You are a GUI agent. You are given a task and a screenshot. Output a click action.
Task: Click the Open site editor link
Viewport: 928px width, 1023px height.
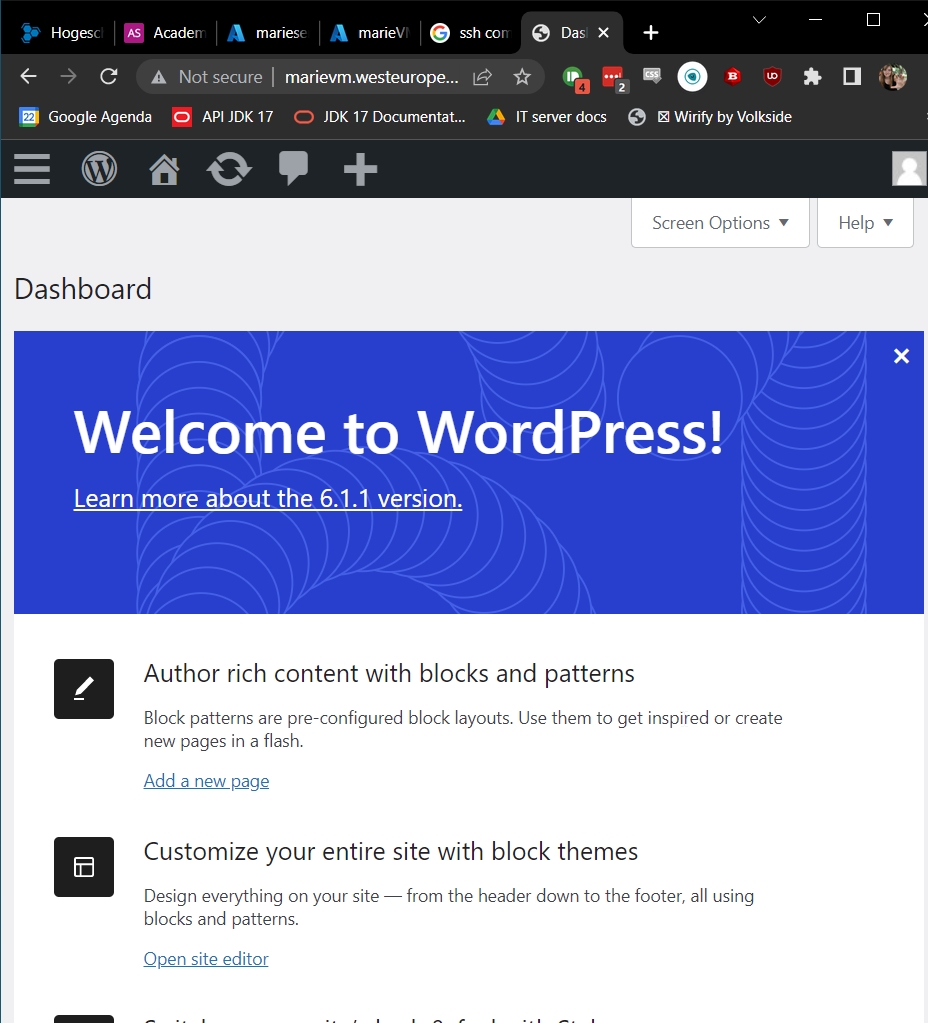[x=206, y=959]
